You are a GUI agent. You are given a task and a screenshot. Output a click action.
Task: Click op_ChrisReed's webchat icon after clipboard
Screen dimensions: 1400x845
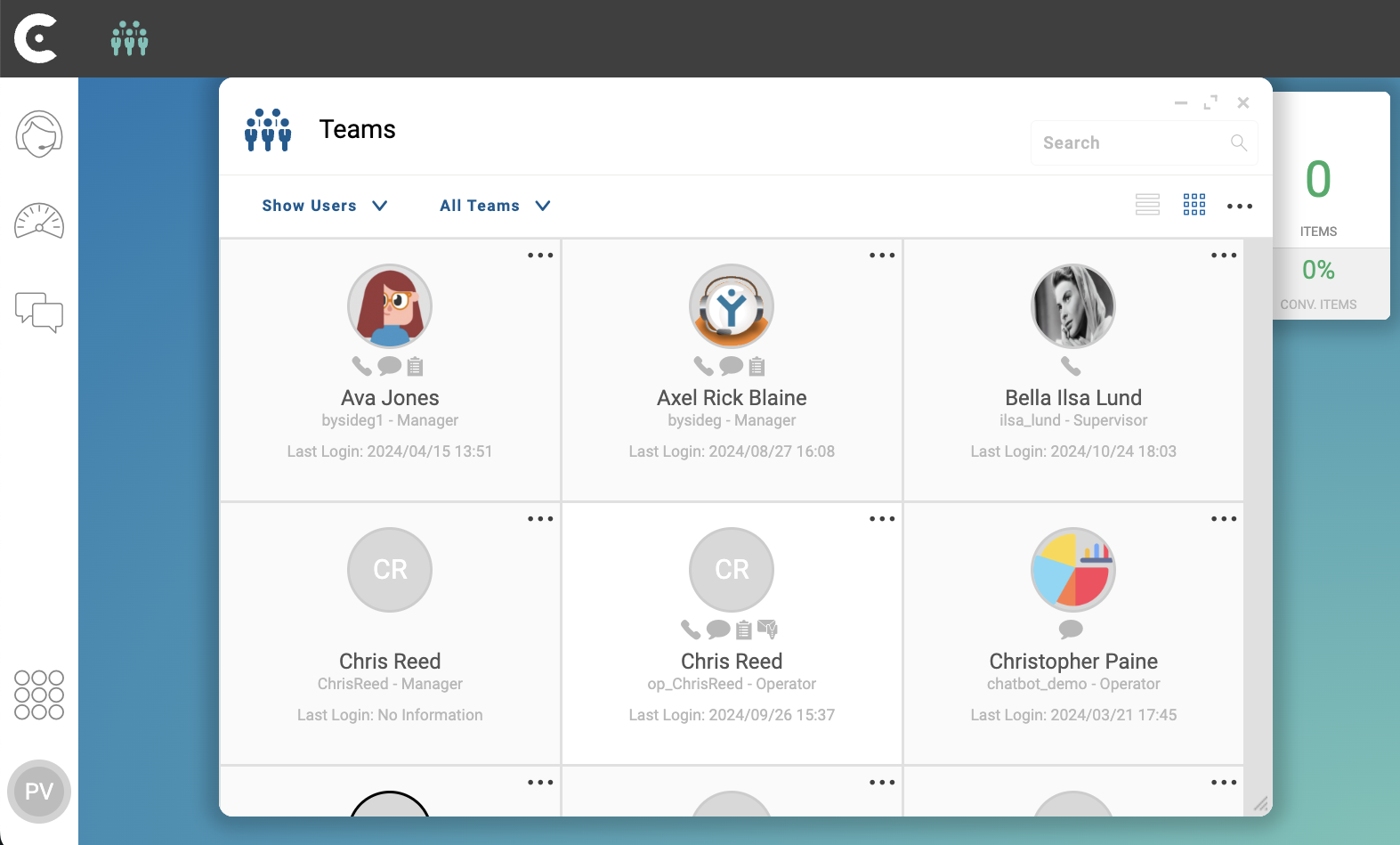click(768, 630)
